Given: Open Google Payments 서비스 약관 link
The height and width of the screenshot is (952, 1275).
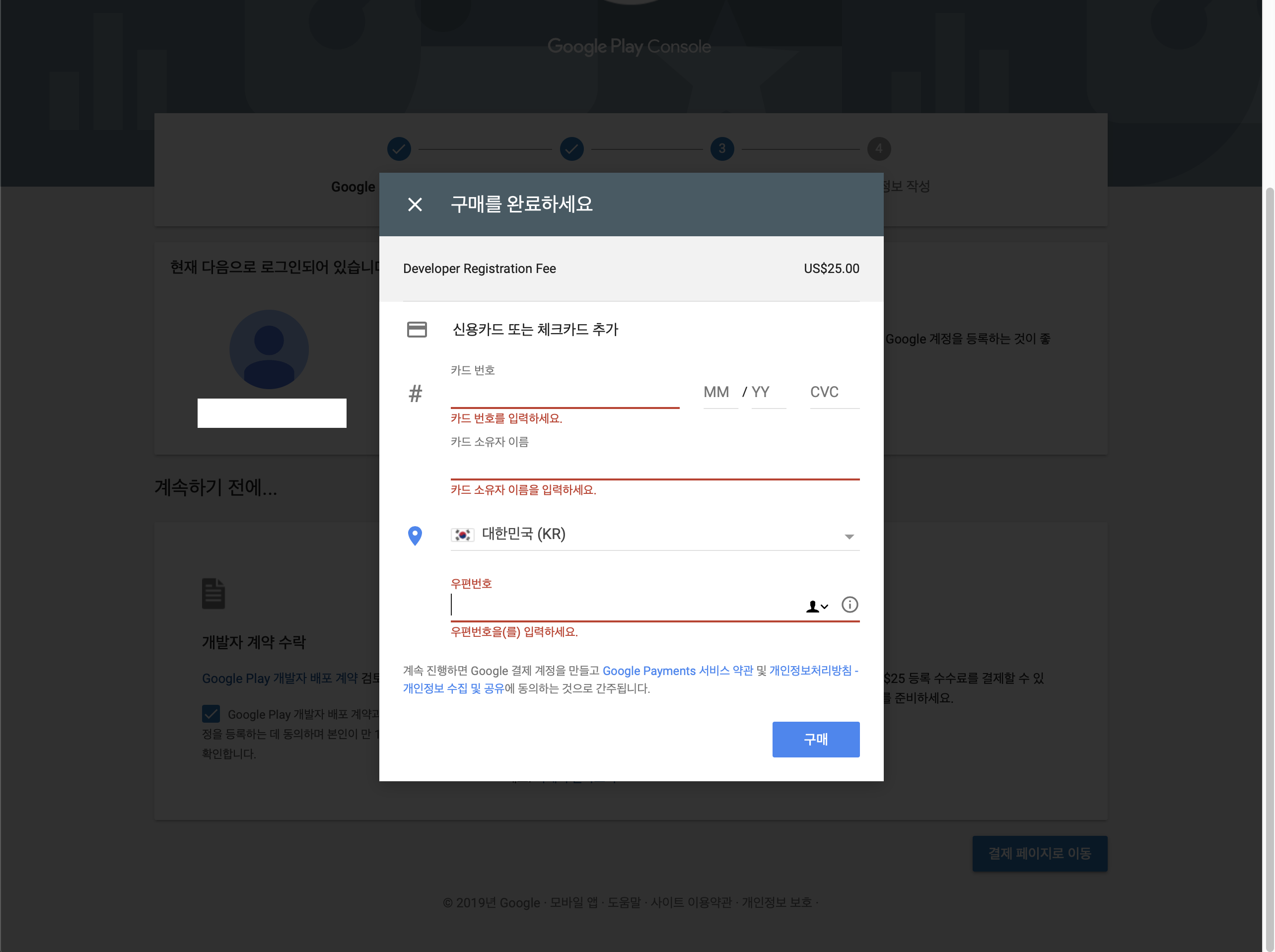Looking at the screenshot, I should click(677, 671).
